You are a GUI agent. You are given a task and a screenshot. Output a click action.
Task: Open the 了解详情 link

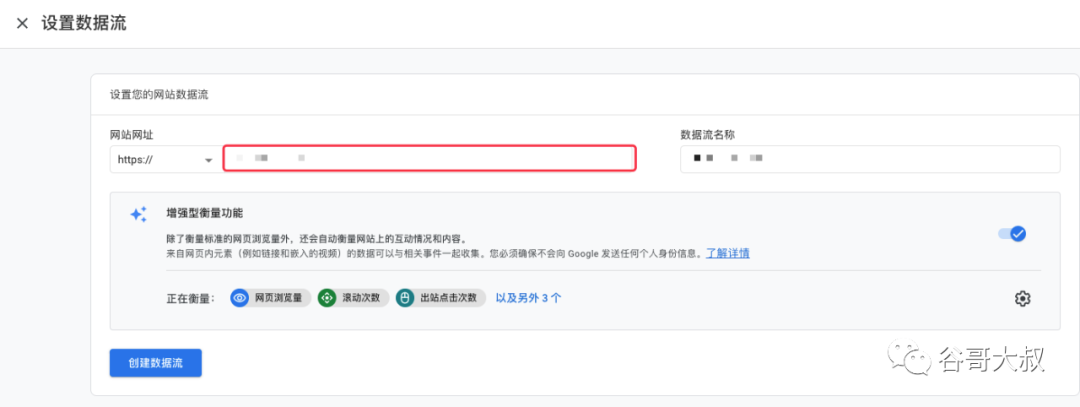[728, 253]
